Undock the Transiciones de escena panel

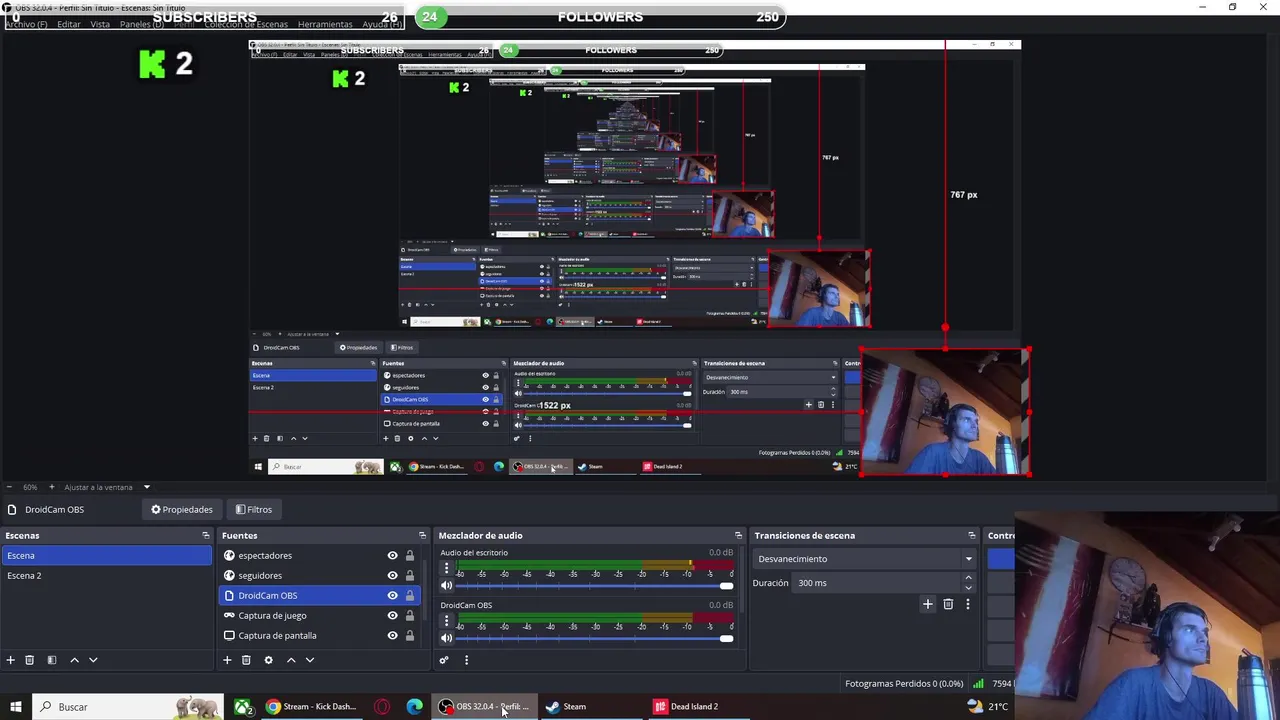971,536
